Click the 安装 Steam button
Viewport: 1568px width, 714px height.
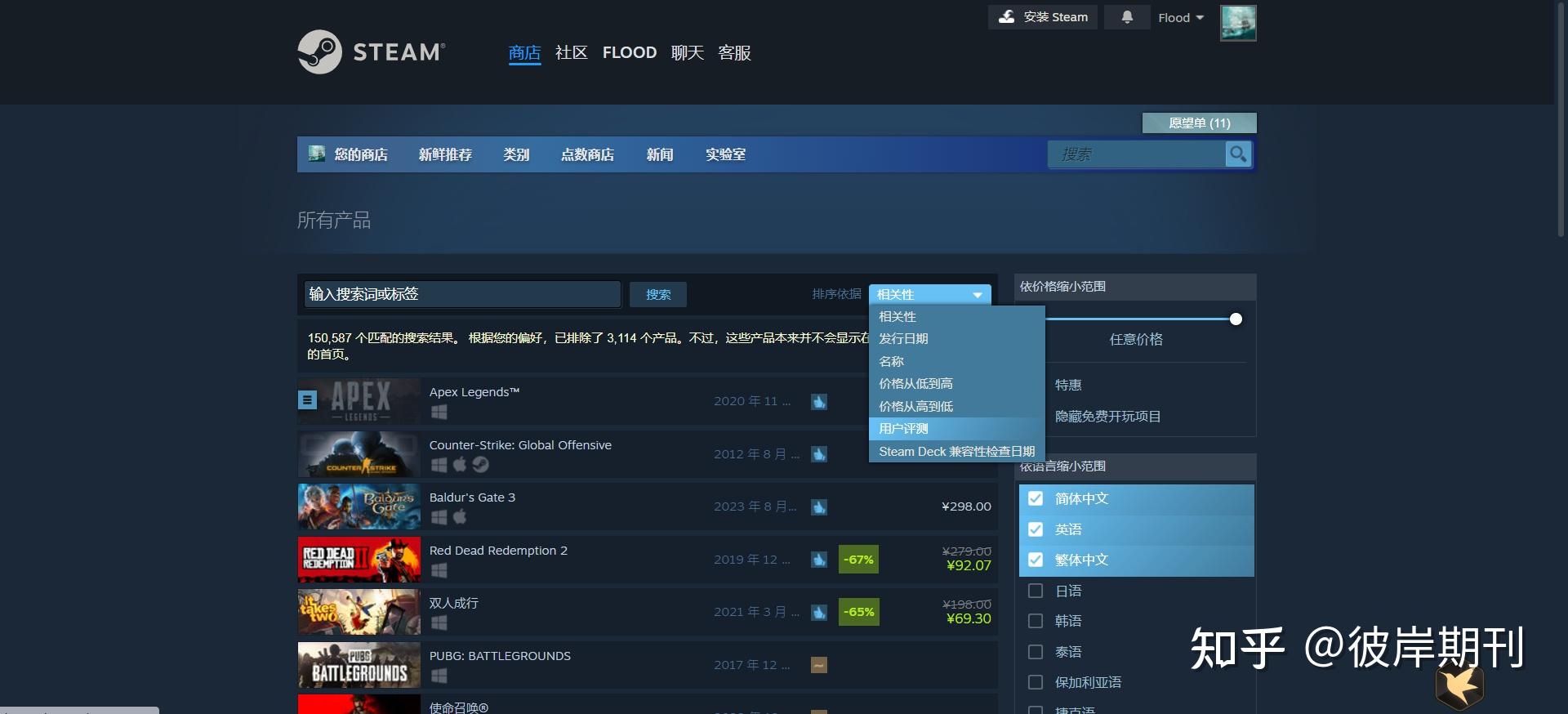[1044, 17]
